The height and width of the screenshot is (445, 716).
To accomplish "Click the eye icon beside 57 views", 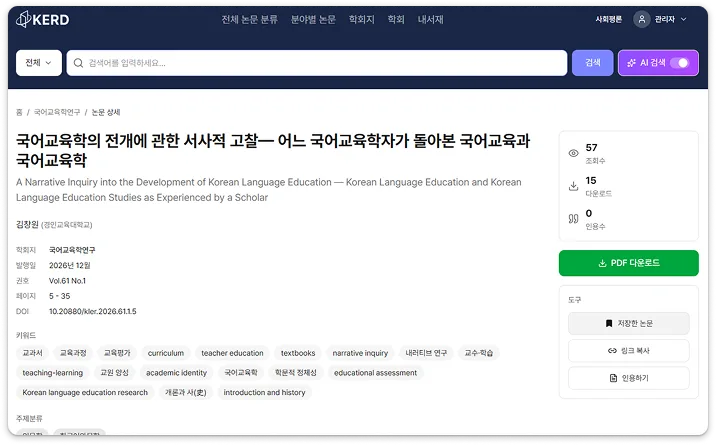I will tap(574, 153).
